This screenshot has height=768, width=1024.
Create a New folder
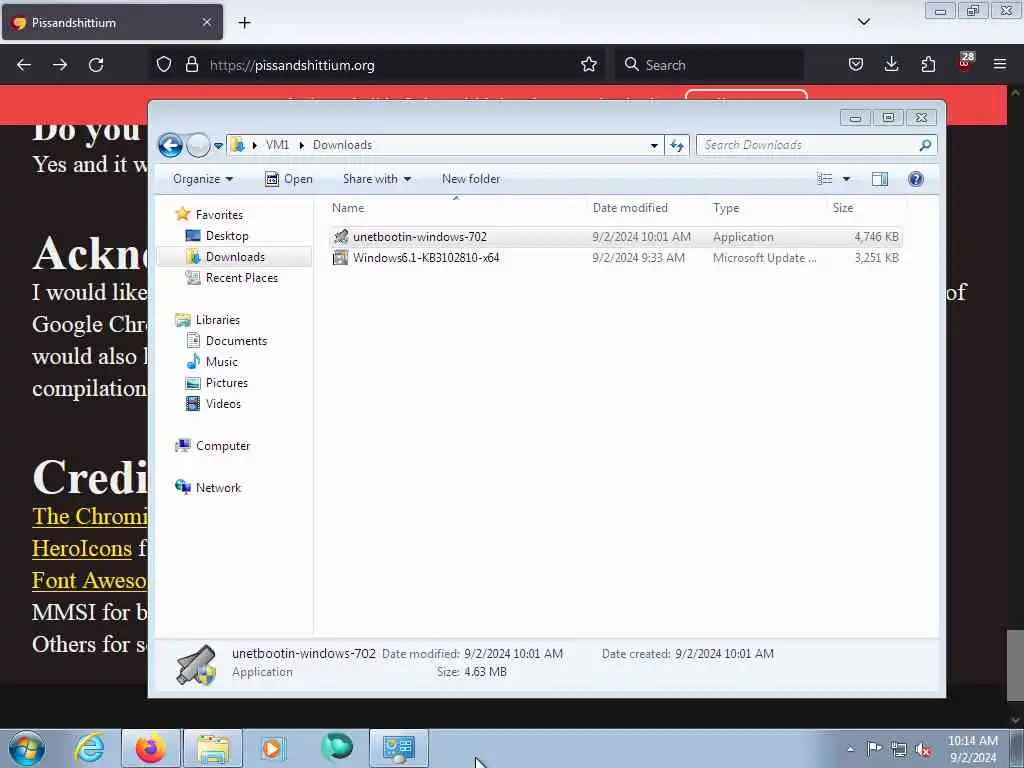[x=471, y=179]
